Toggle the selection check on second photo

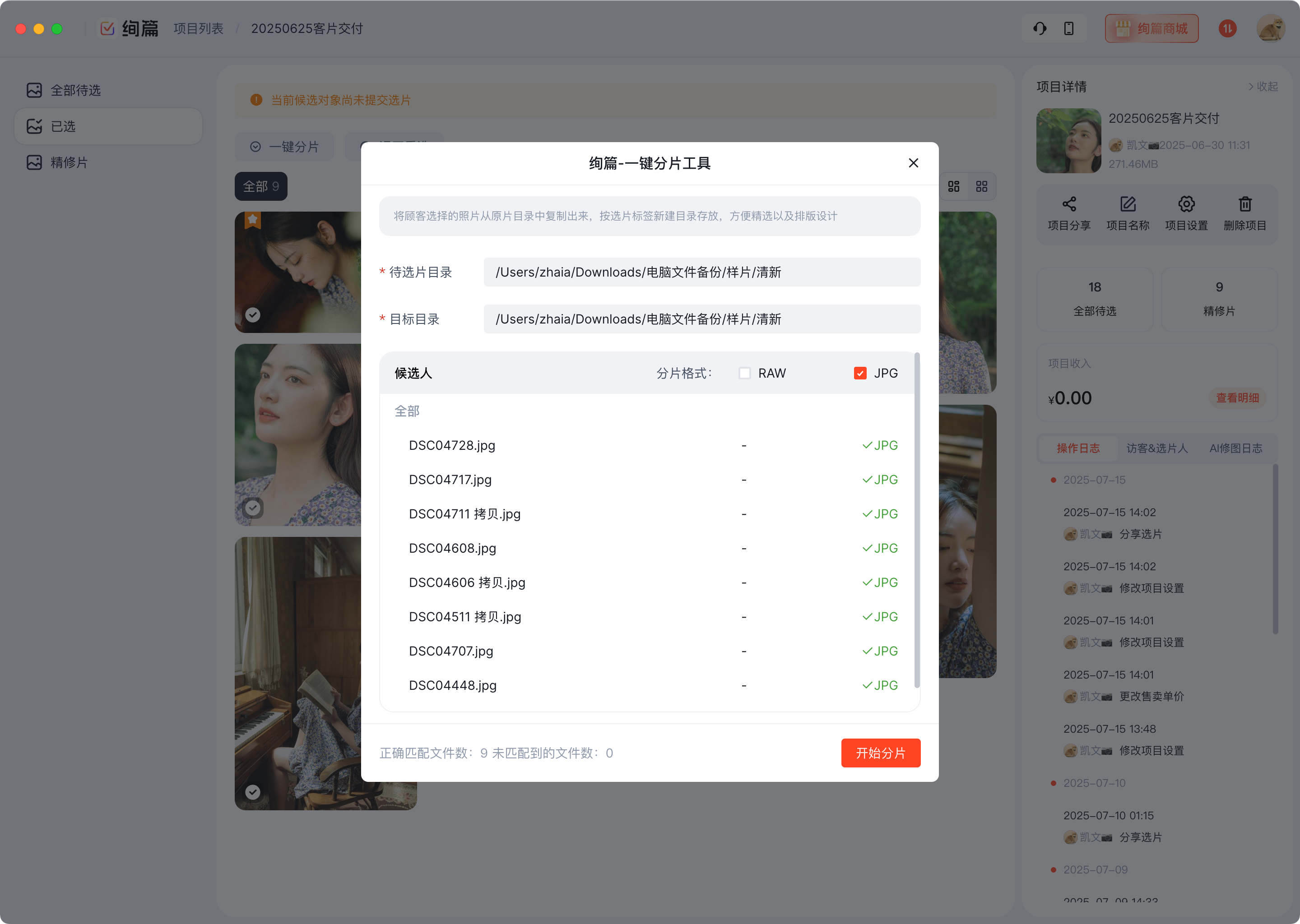click(x=253, y=508)
